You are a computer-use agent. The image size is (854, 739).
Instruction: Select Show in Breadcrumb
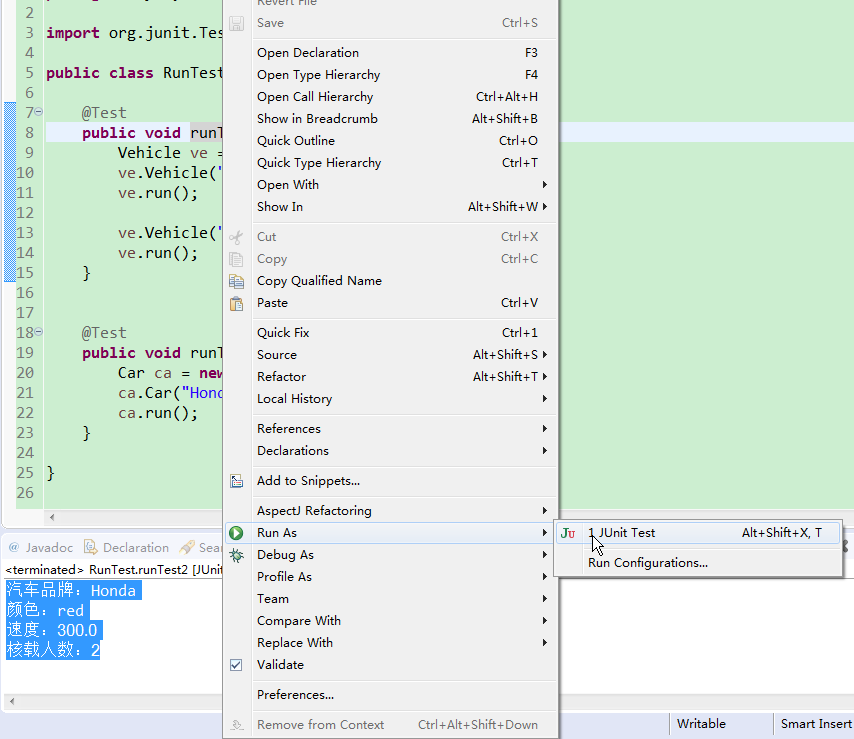391,119
